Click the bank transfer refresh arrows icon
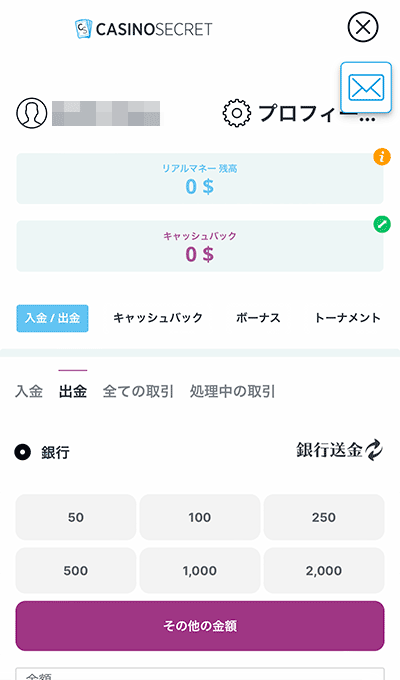Screen dimensions: 400x680 [374, 450]
